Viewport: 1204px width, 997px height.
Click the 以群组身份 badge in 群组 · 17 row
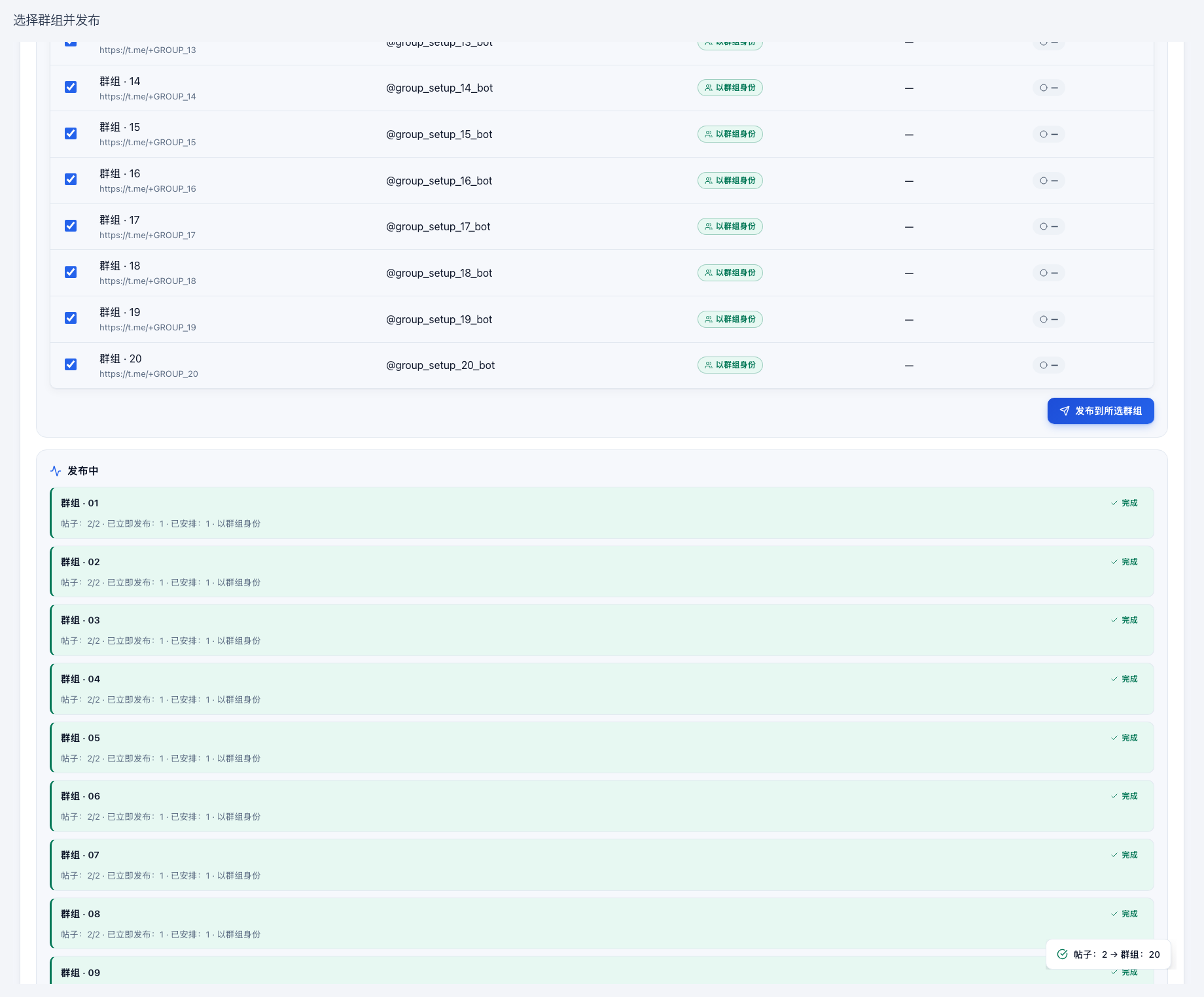click(x=730, y=226)
